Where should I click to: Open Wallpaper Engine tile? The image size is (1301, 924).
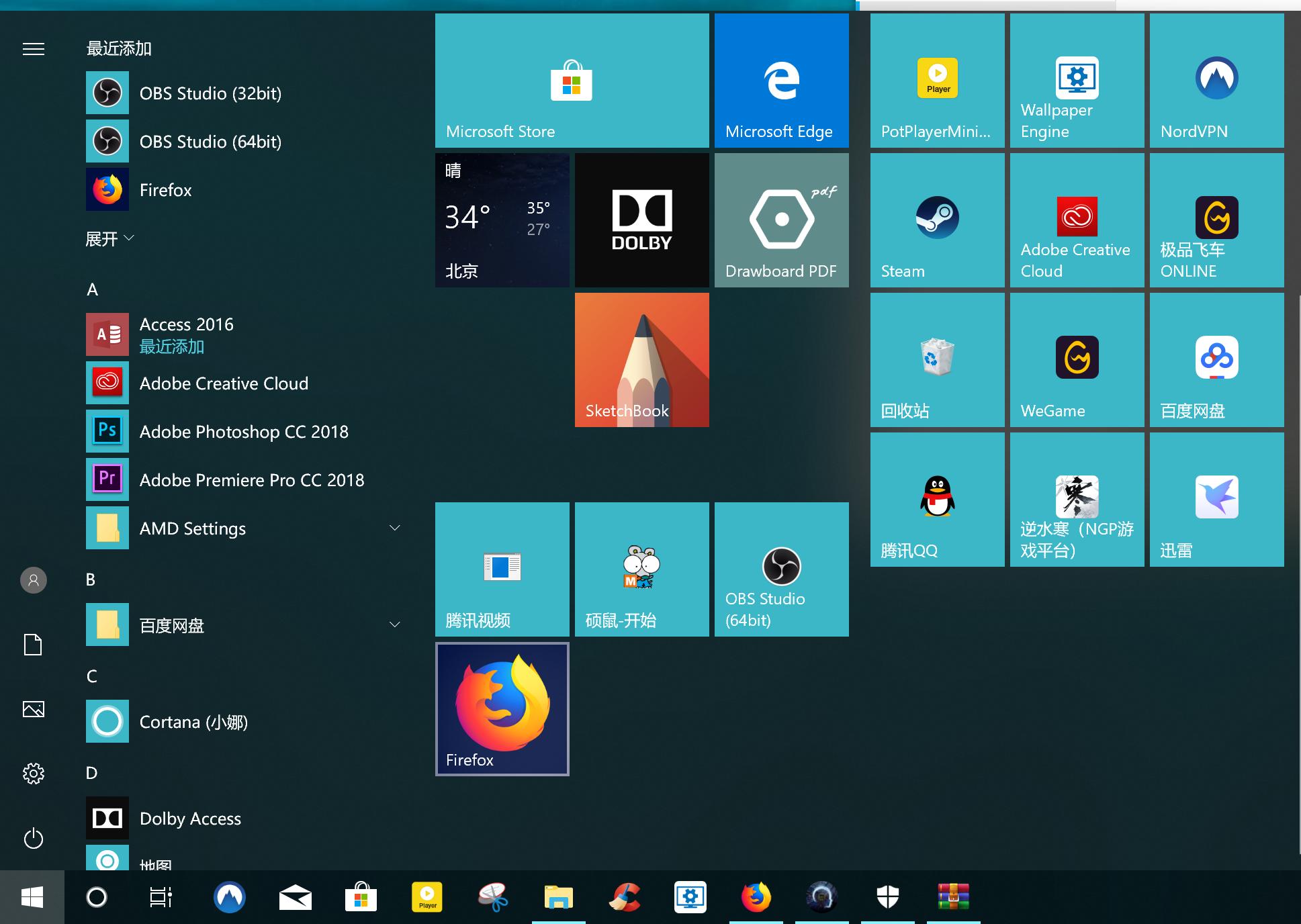(1077, 81)
